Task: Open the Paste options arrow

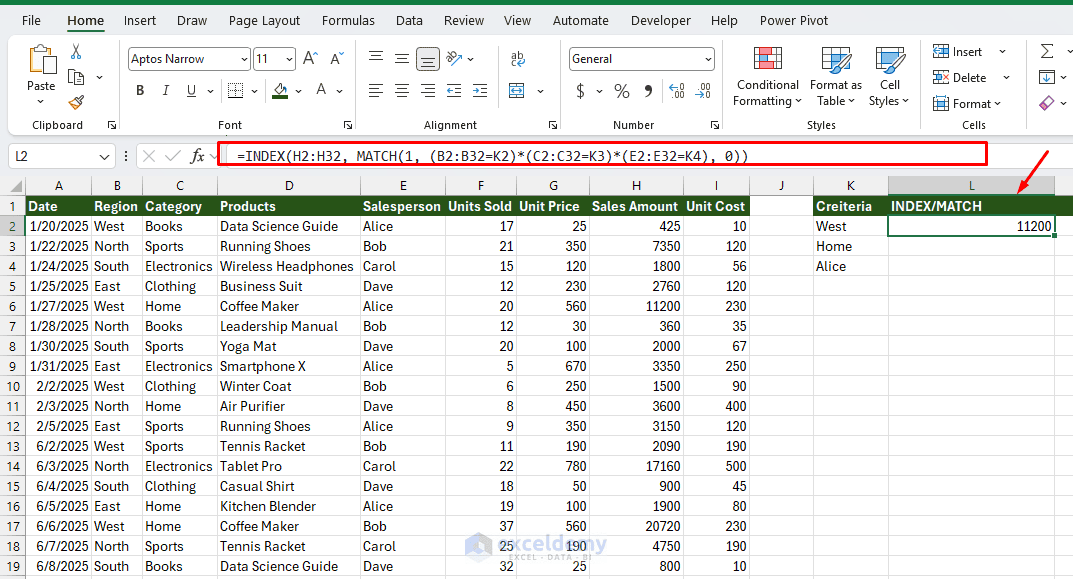Action: pos(41,102)
